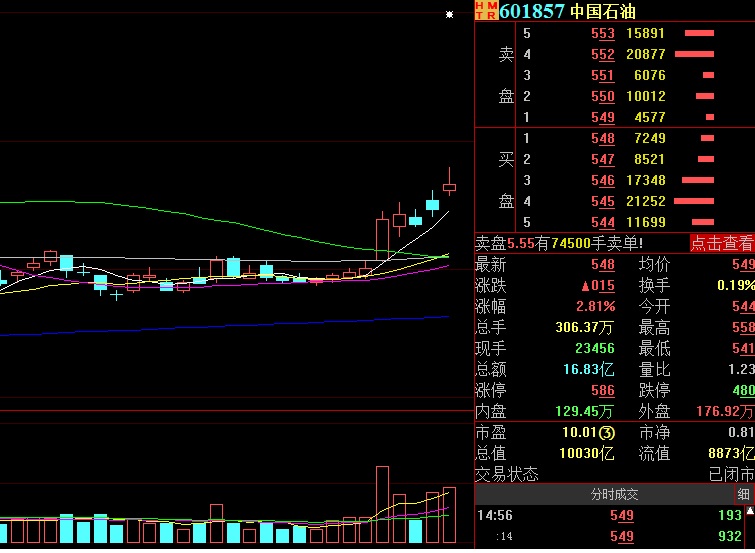Click the circled 3 icon beside 市盈 value

[x=607, y=432]
